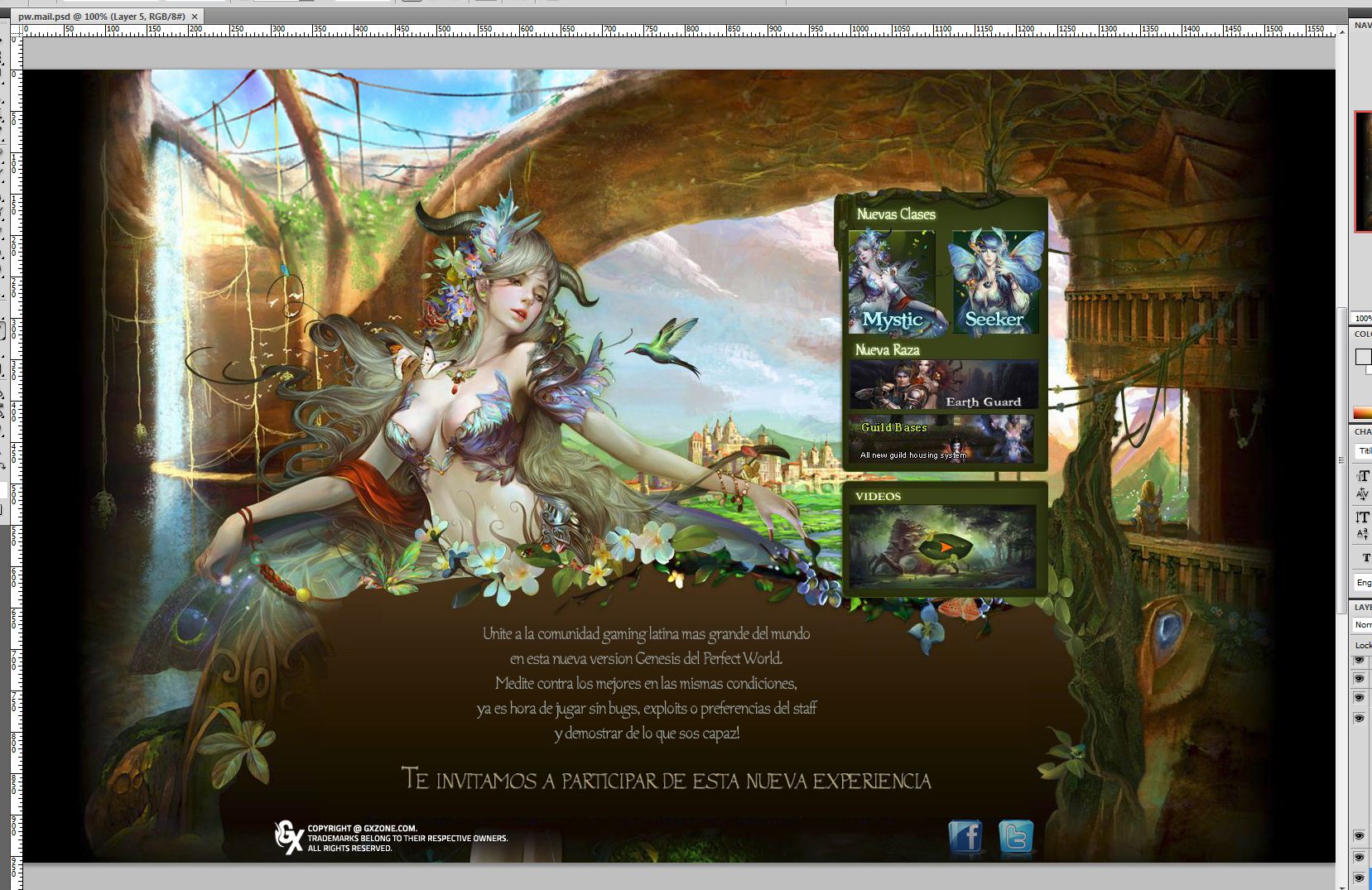Select the kerning AV icon in Character panel
Image resolution: width=1372 pixels, height=890 pixels.
point(1362,494)
